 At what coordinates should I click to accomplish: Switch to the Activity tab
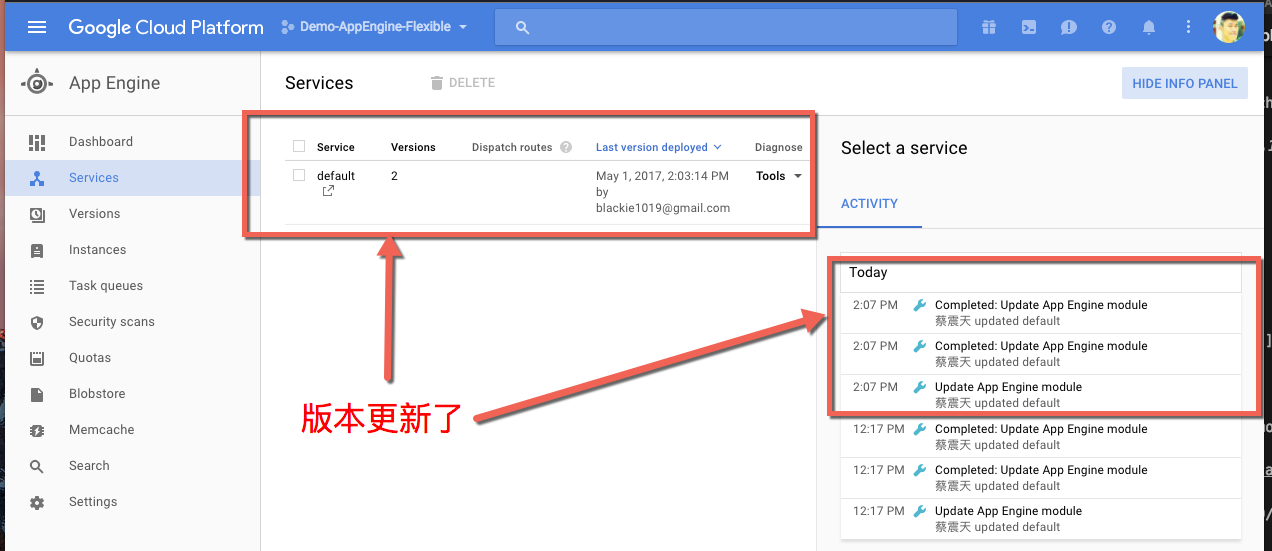coord(869,203)
